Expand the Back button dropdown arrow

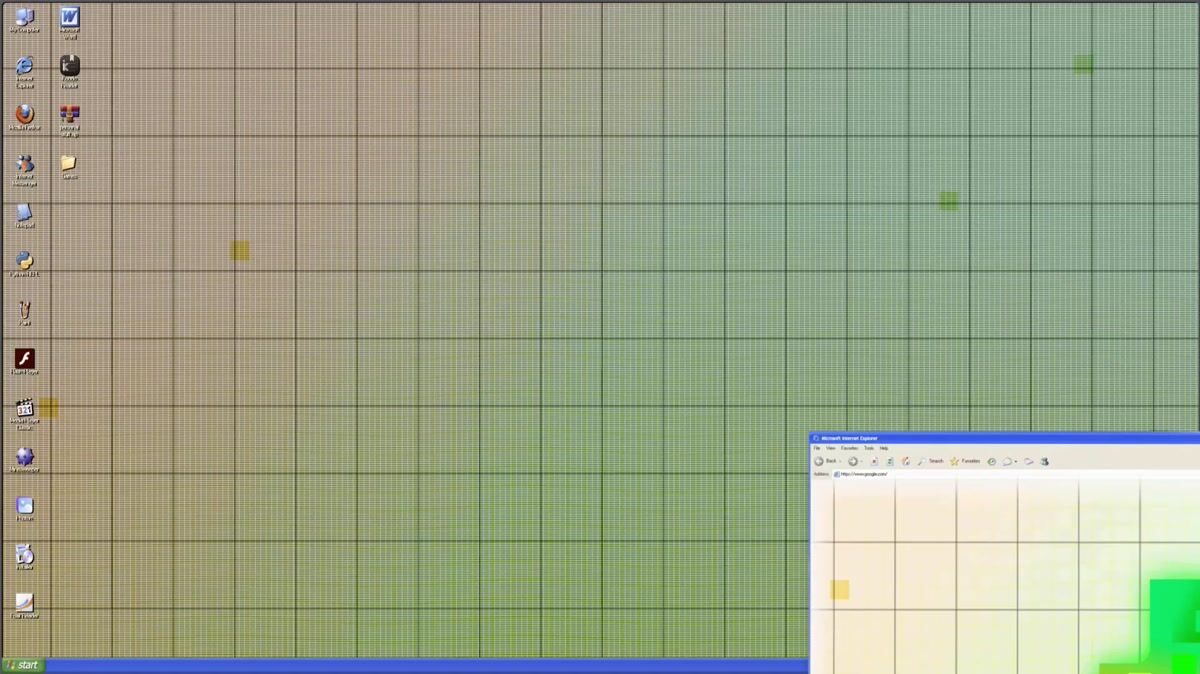pos(841,461)
